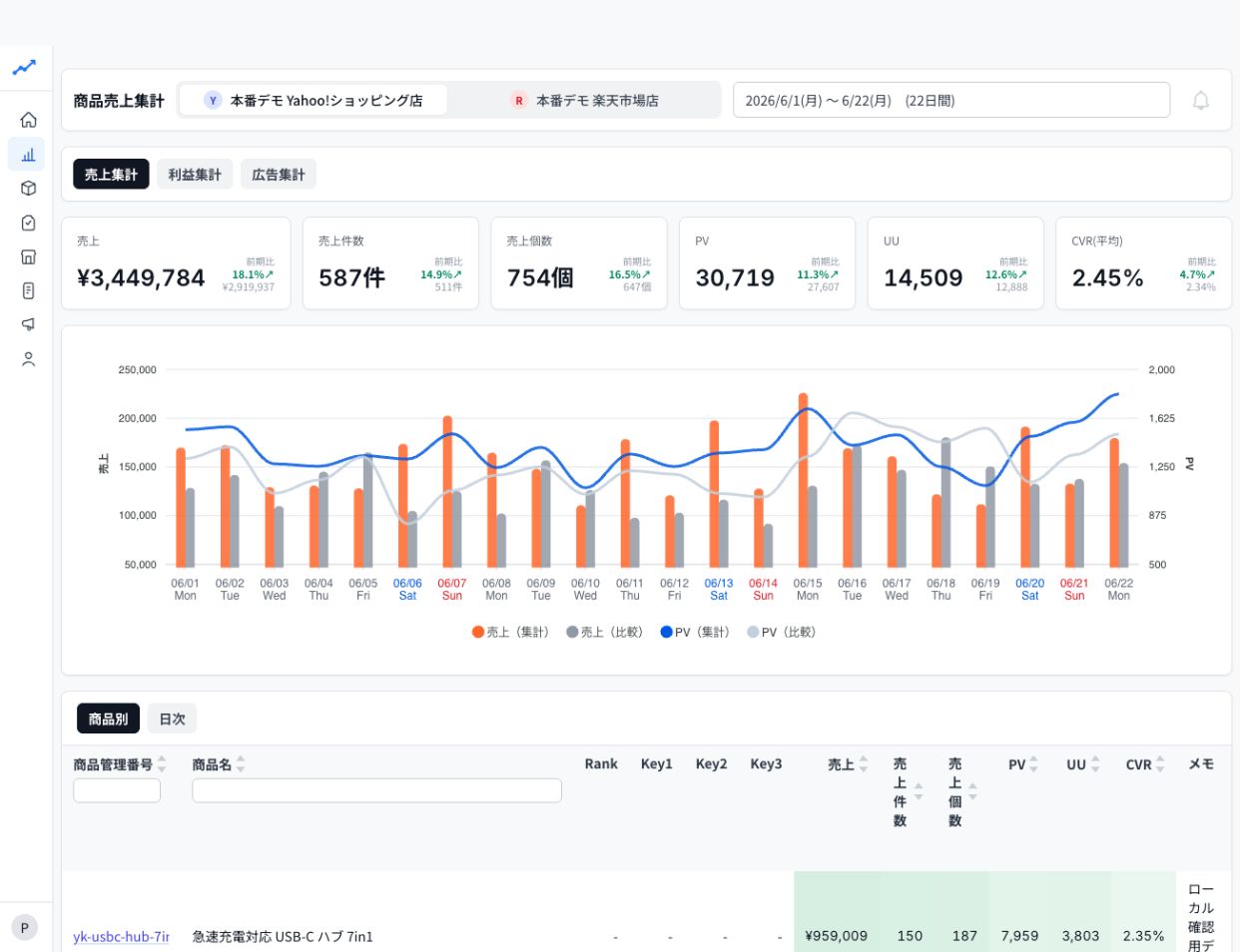The height and width of the screenshot is (952, 1240).
Task: Select the 日次 table tab
Action: pyautogui.click(x=173, y=718)
